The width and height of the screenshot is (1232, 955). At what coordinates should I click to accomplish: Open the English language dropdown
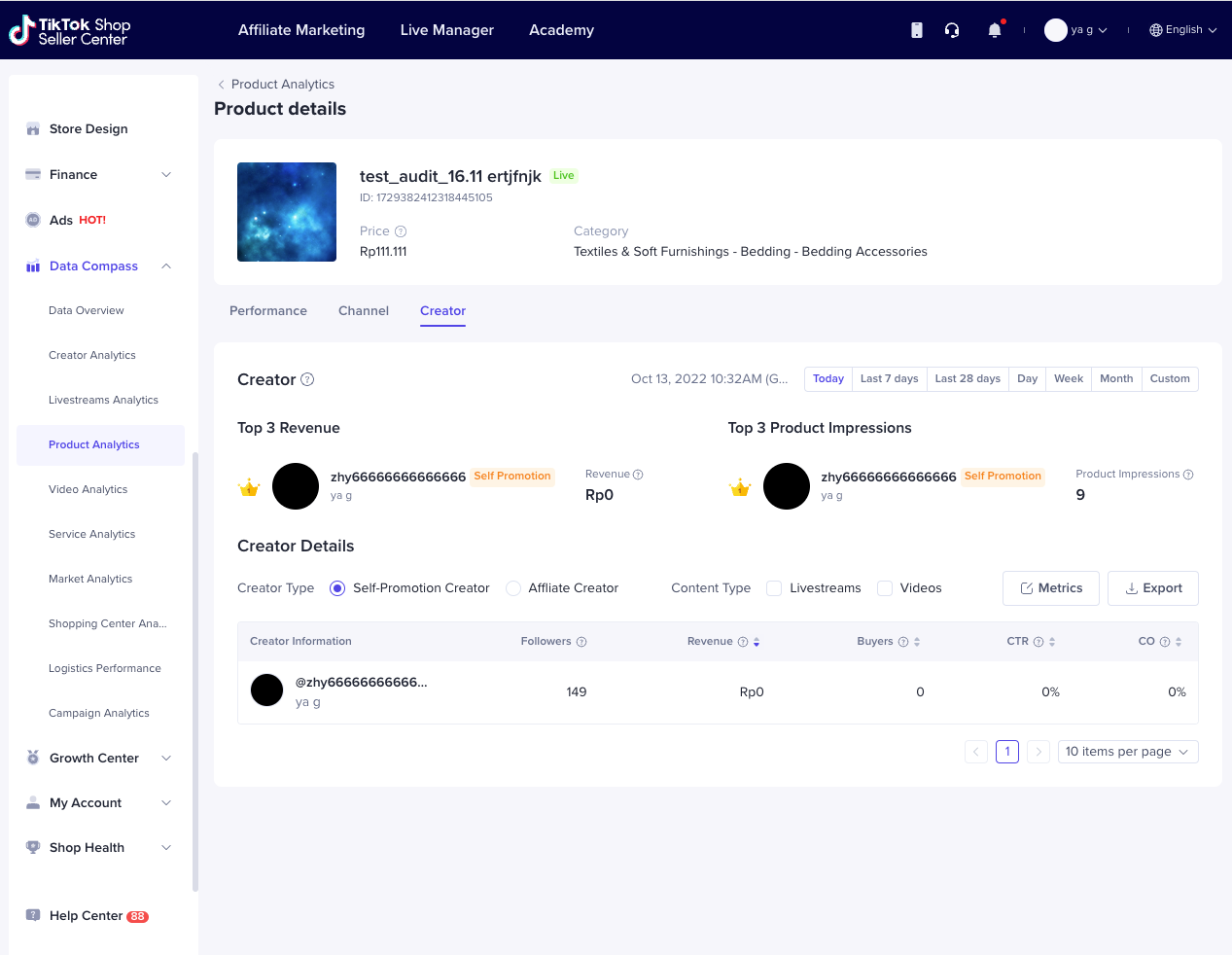tap(1182, 30)
